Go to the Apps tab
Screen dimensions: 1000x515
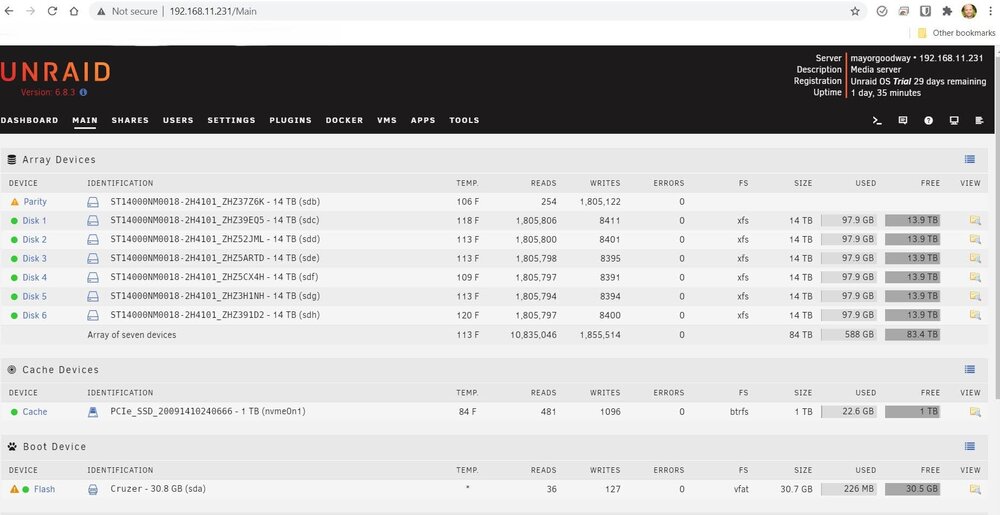[x=423, y=120]
